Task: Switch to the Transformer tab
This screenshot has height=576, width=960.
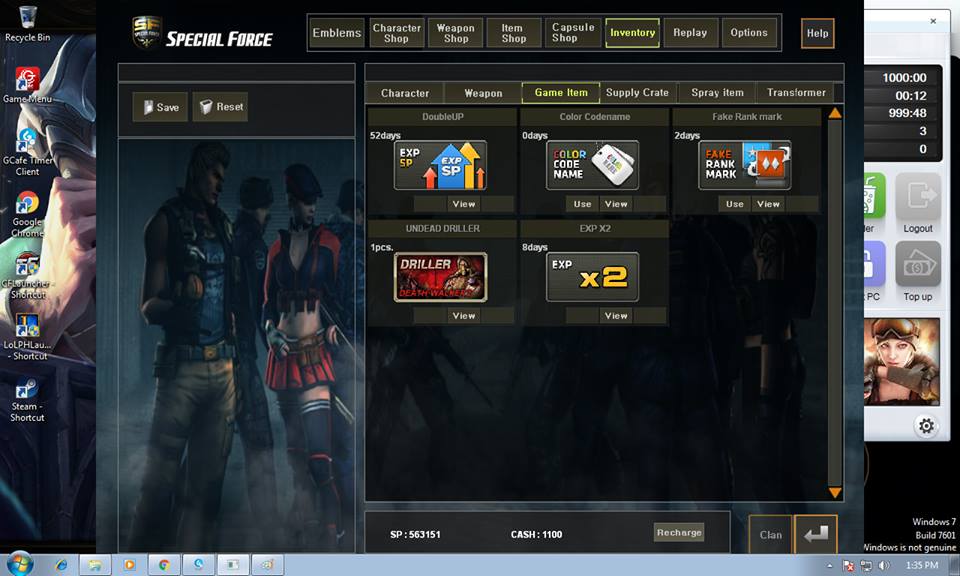Action: pyautogui.click(x=796, y=92)
